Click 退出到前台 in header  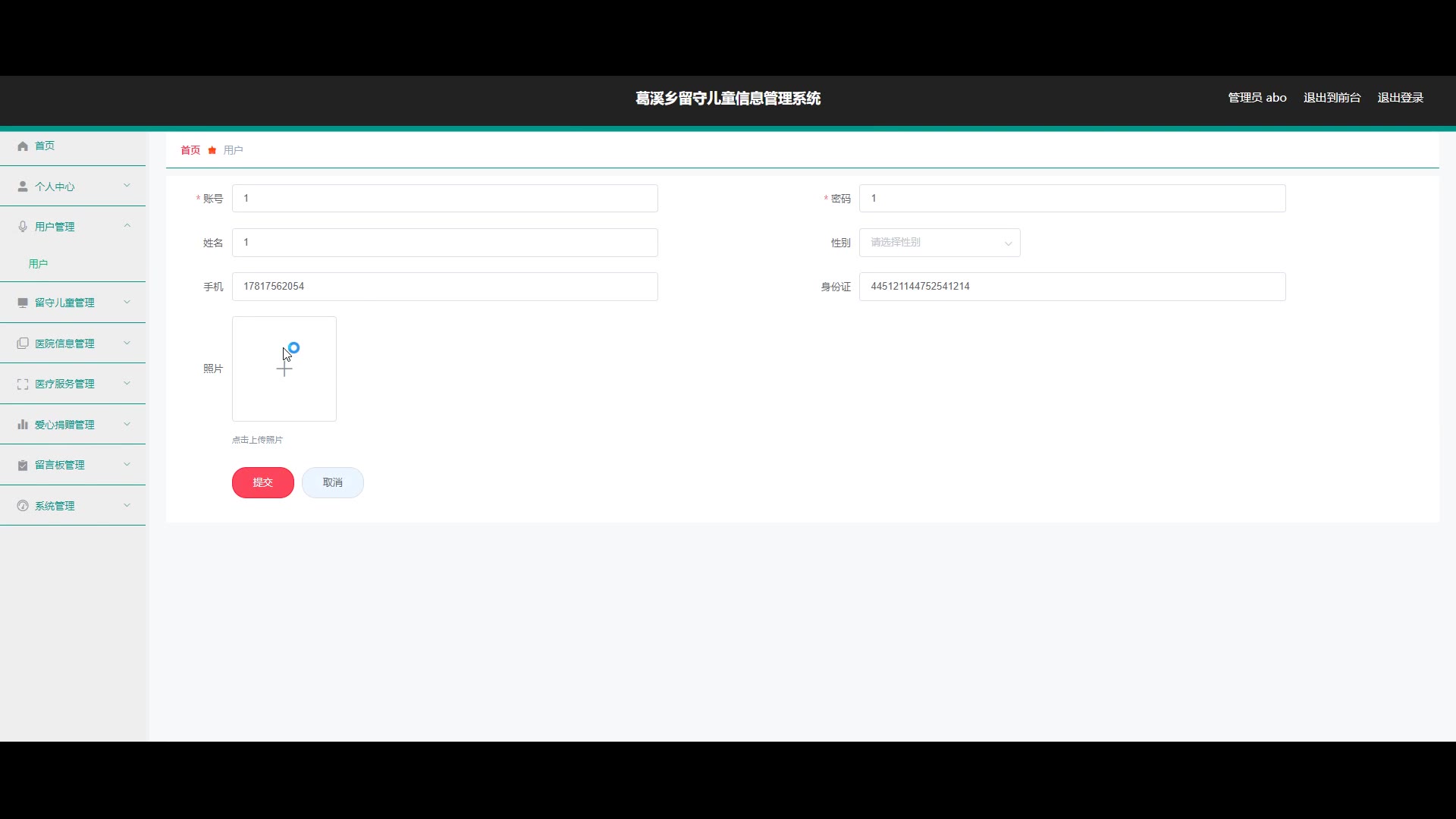pos(1332,98)
